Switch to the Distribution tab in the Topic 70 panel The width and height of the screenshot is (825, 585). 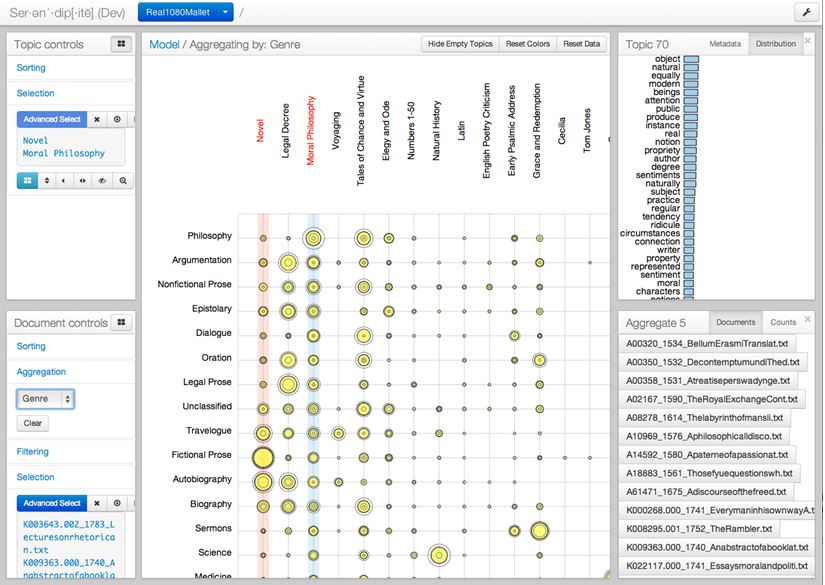point(776,44)
